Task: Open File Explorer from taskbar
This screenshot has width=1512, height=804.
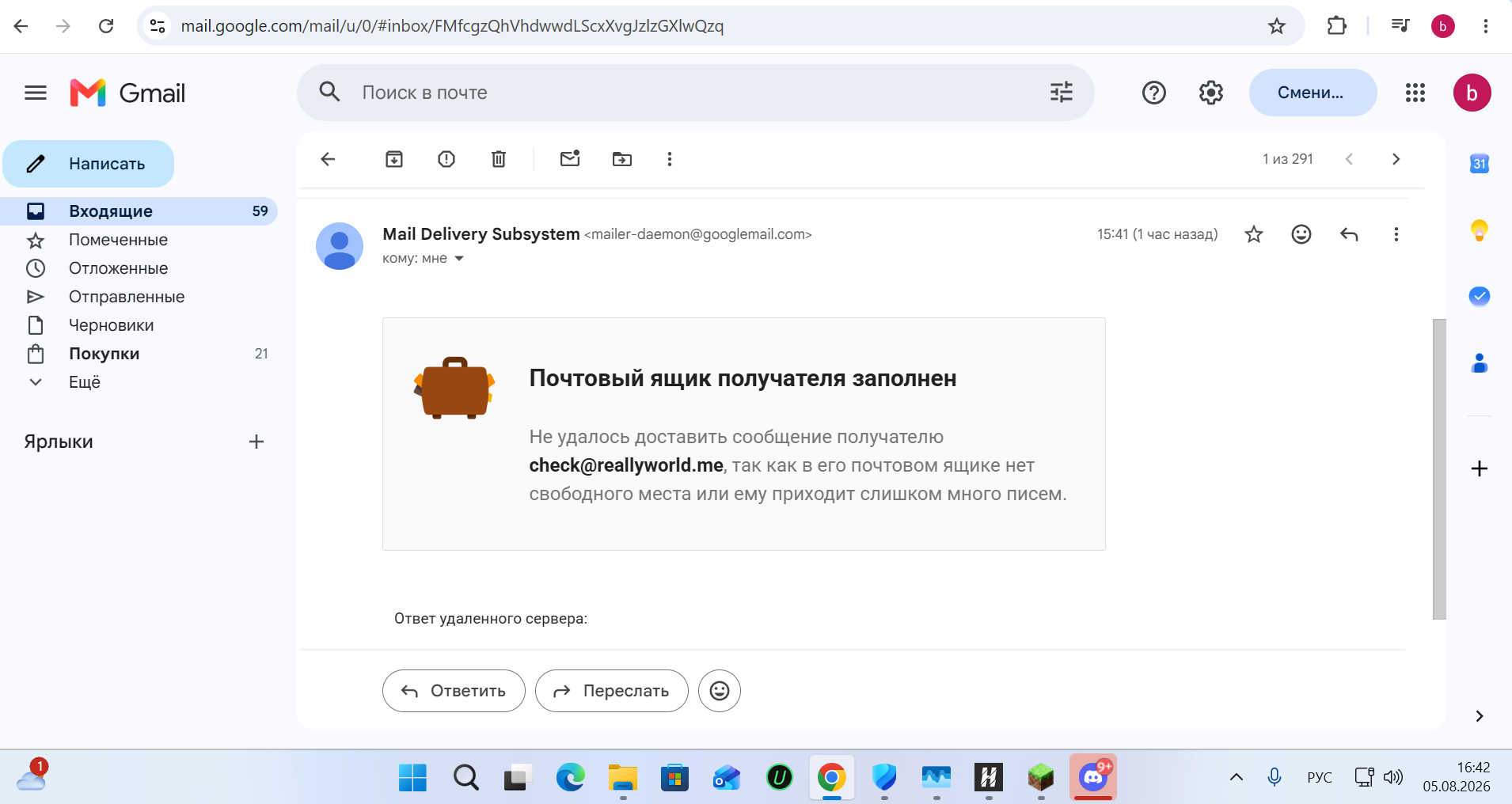Action: (x=623, y=778)
